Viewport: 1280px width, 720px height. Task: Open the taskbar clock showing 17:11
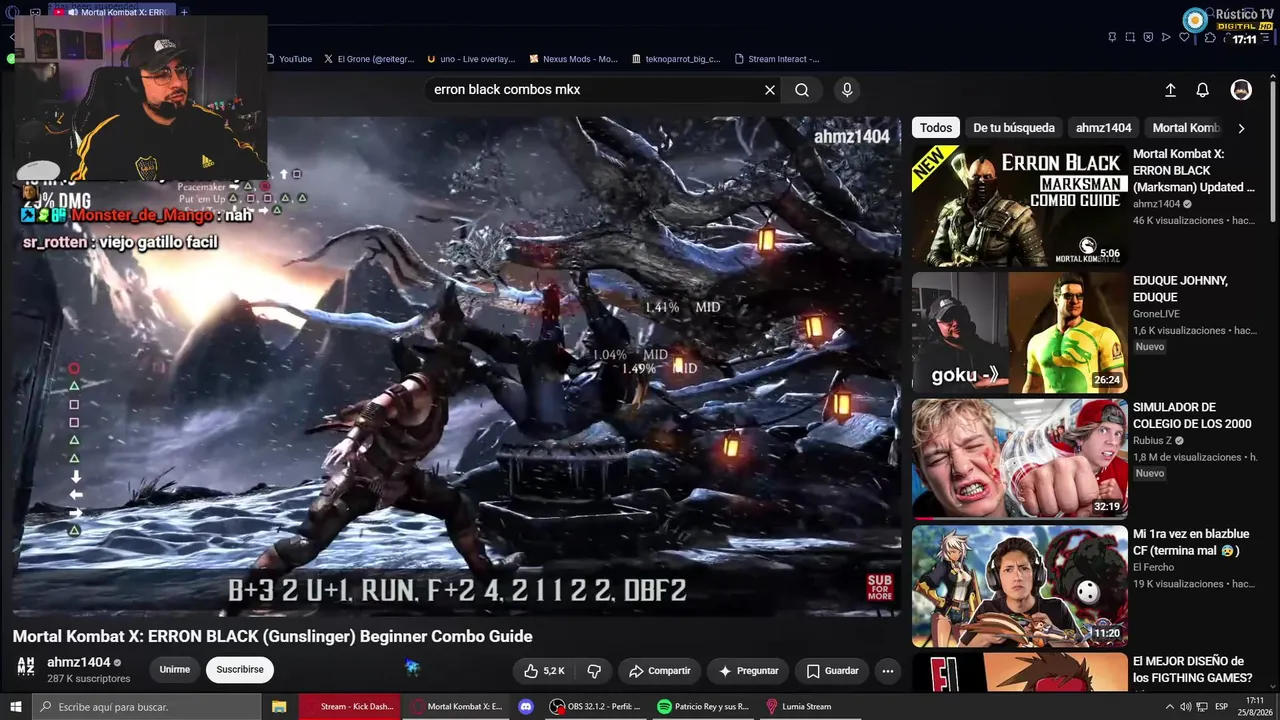click(x=1254, y=707)
